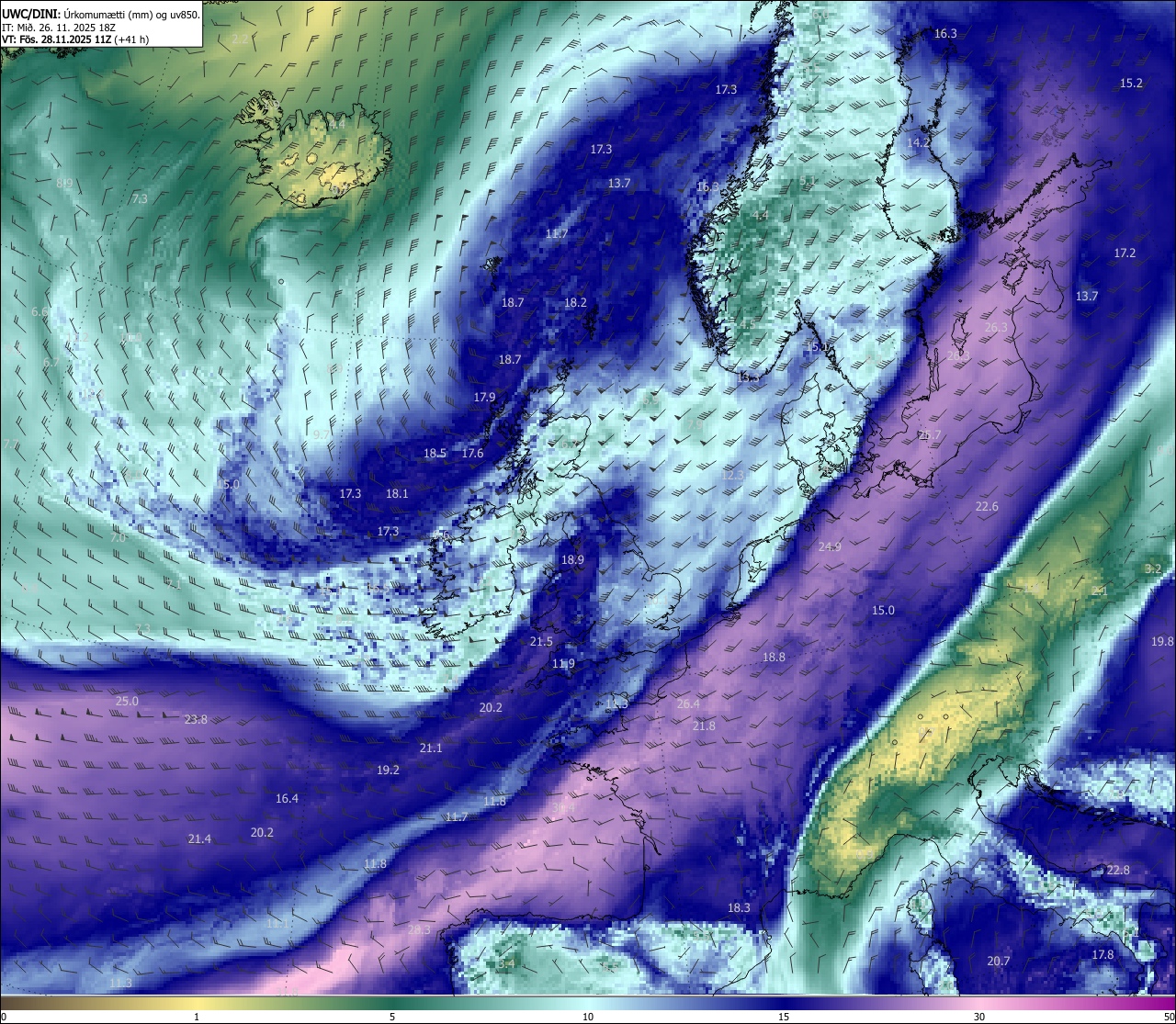Screen dimensions: 1176x1024
Task: Click the 21.4 value label on the map
Action: tap(199, 838)
